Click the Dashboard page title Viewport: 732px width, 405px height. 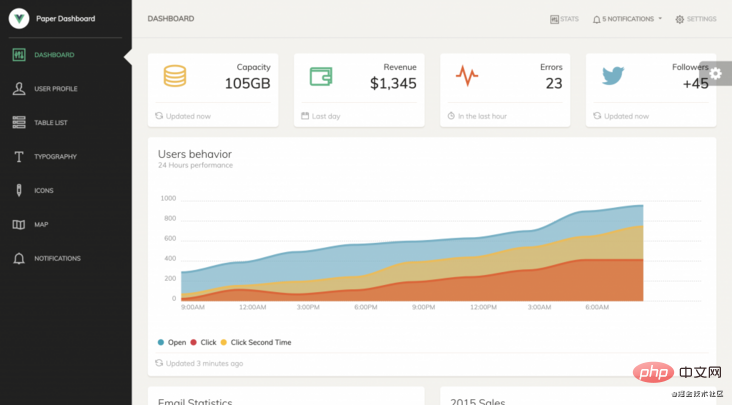[x=171, y=19]
